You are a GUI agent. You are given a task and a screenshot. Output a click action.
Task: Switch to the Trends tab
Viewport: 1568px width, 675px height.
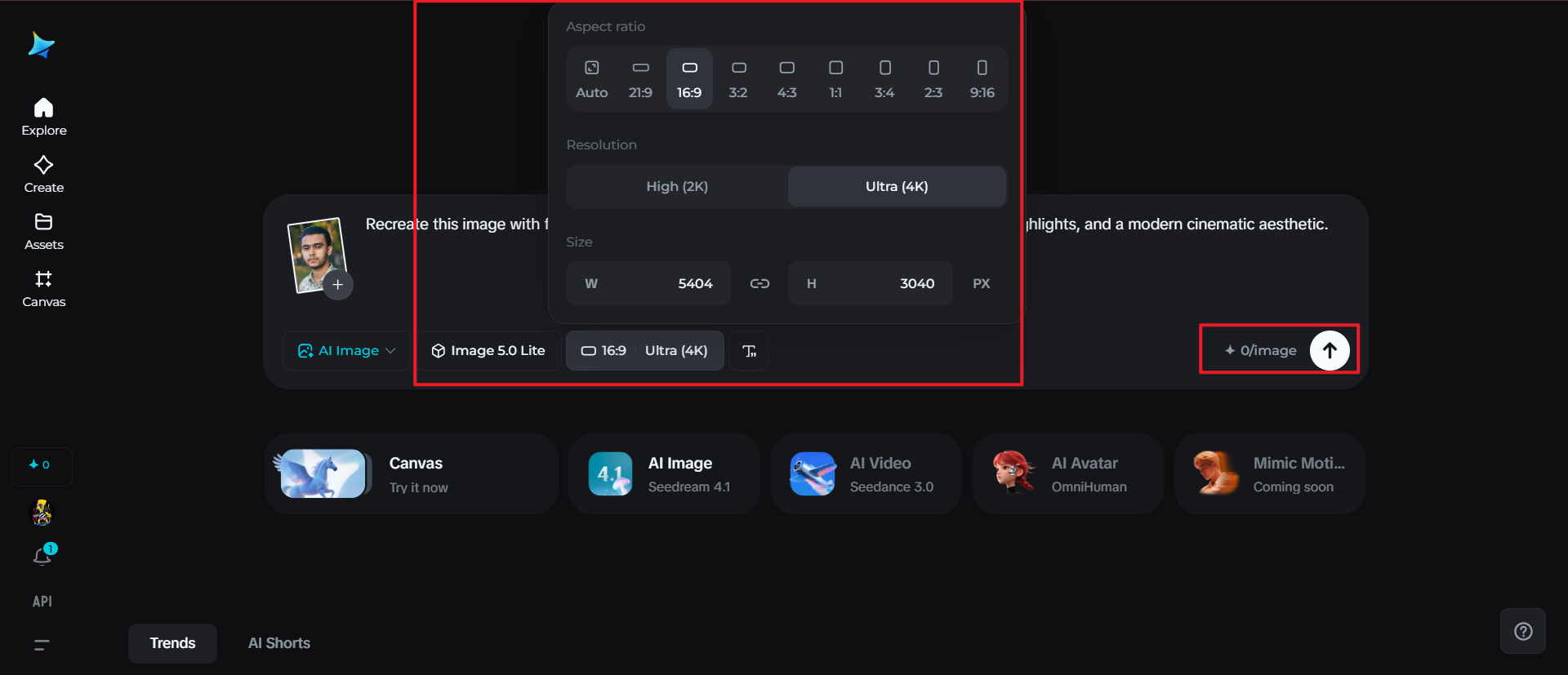point(172,643)
